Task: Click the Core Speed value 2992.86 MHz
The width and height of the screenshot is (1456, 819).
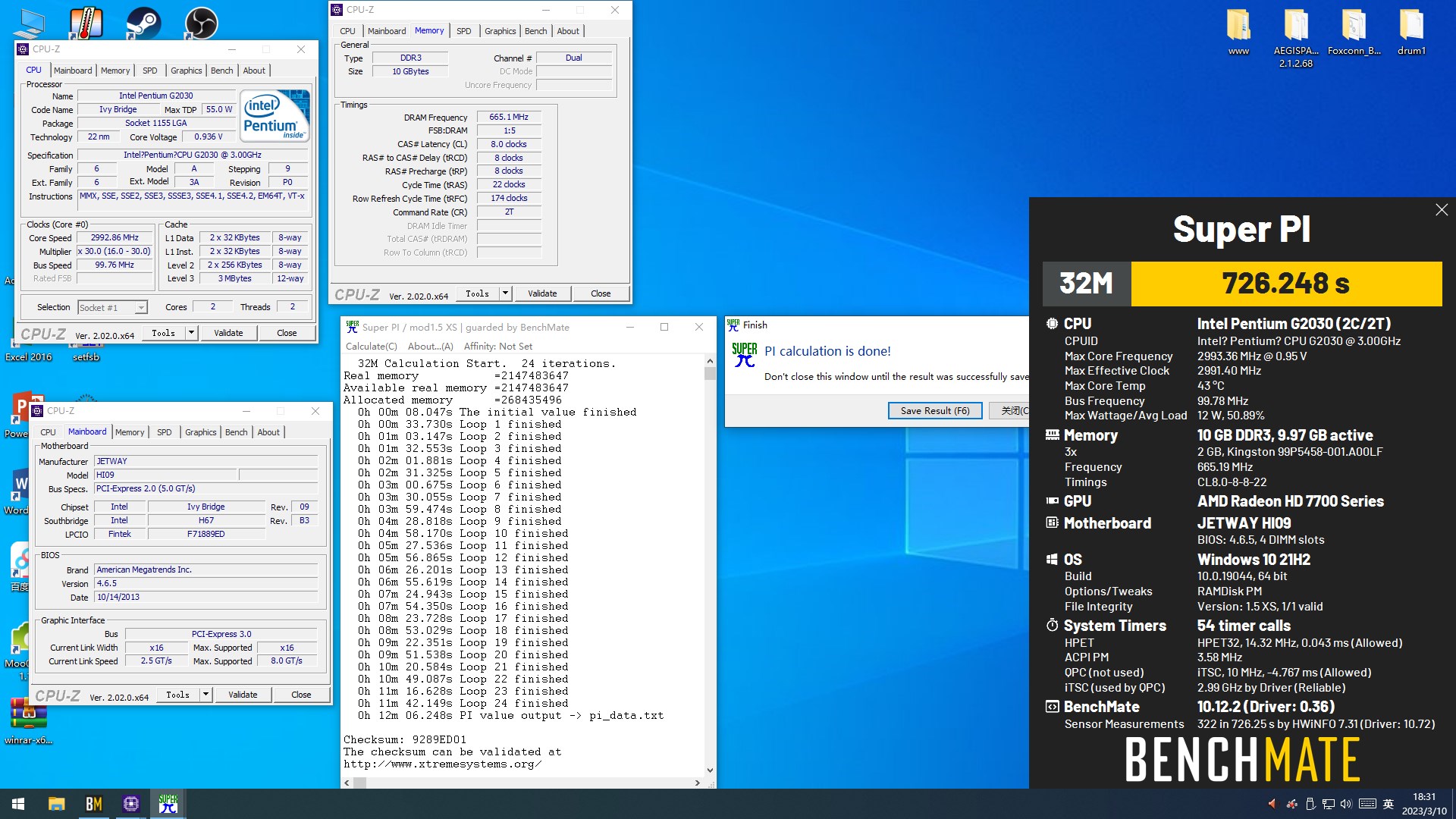Action: click(115, 237)
